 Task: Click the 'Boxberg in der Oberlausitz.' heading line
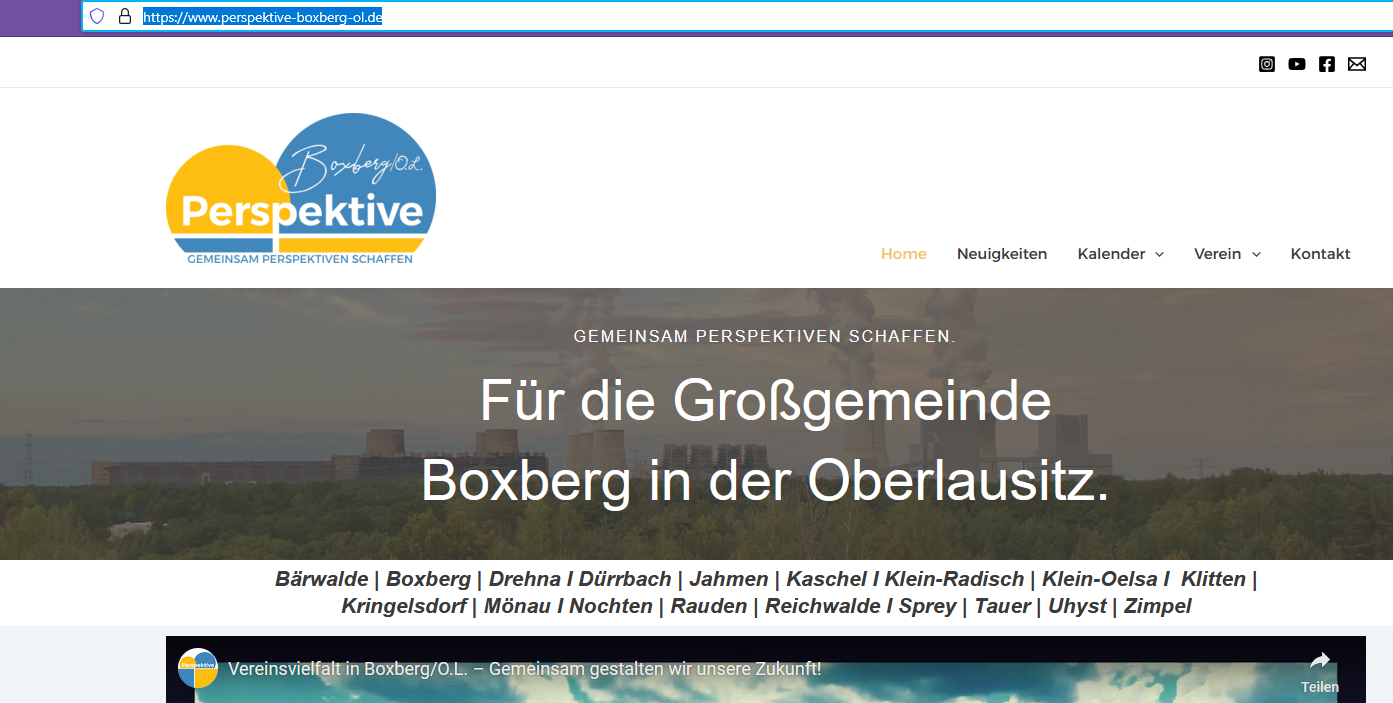(x=765, y=481)
